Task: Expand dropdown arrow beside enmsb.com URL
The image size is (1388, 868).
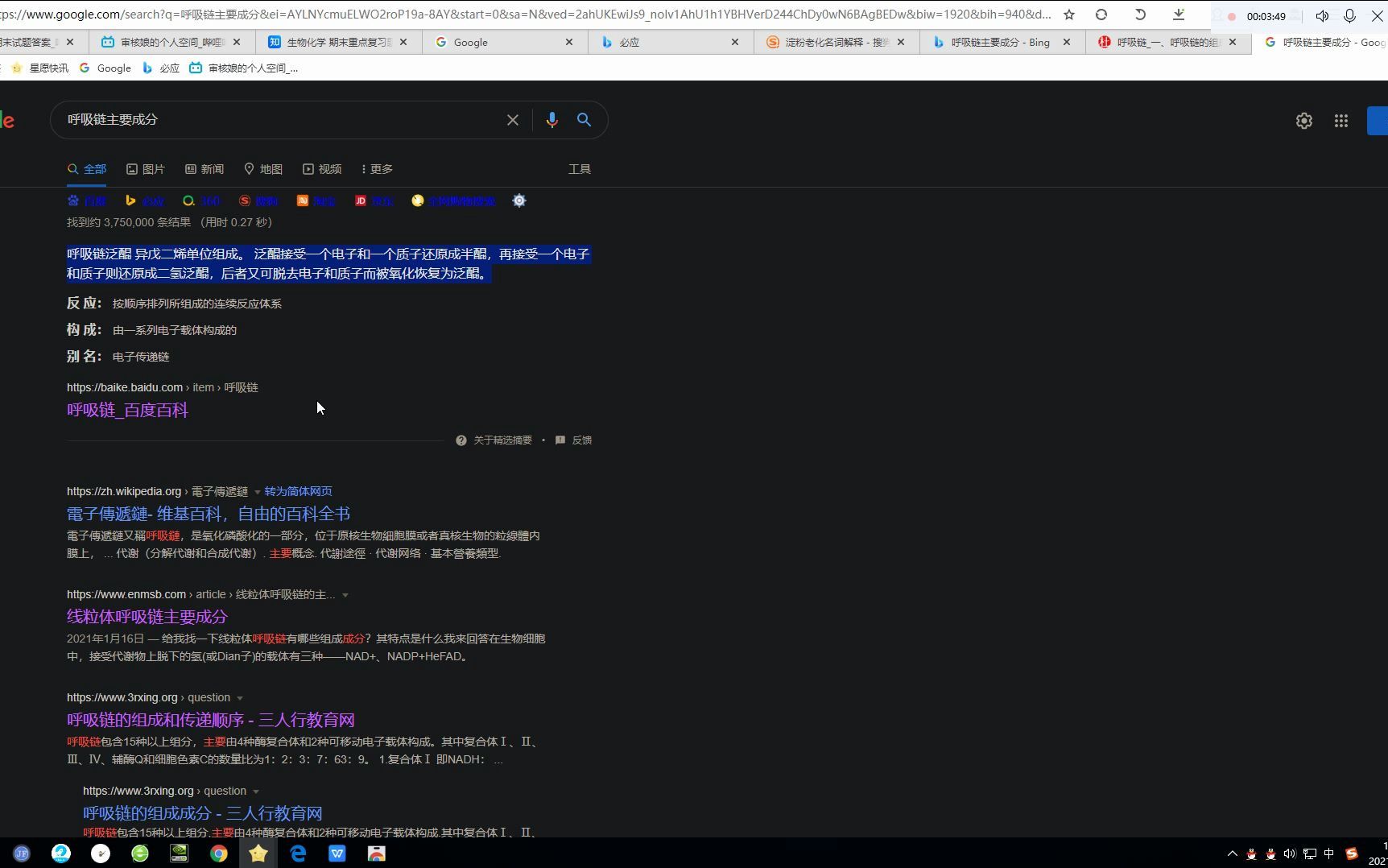Action: (x=345, y=595)
